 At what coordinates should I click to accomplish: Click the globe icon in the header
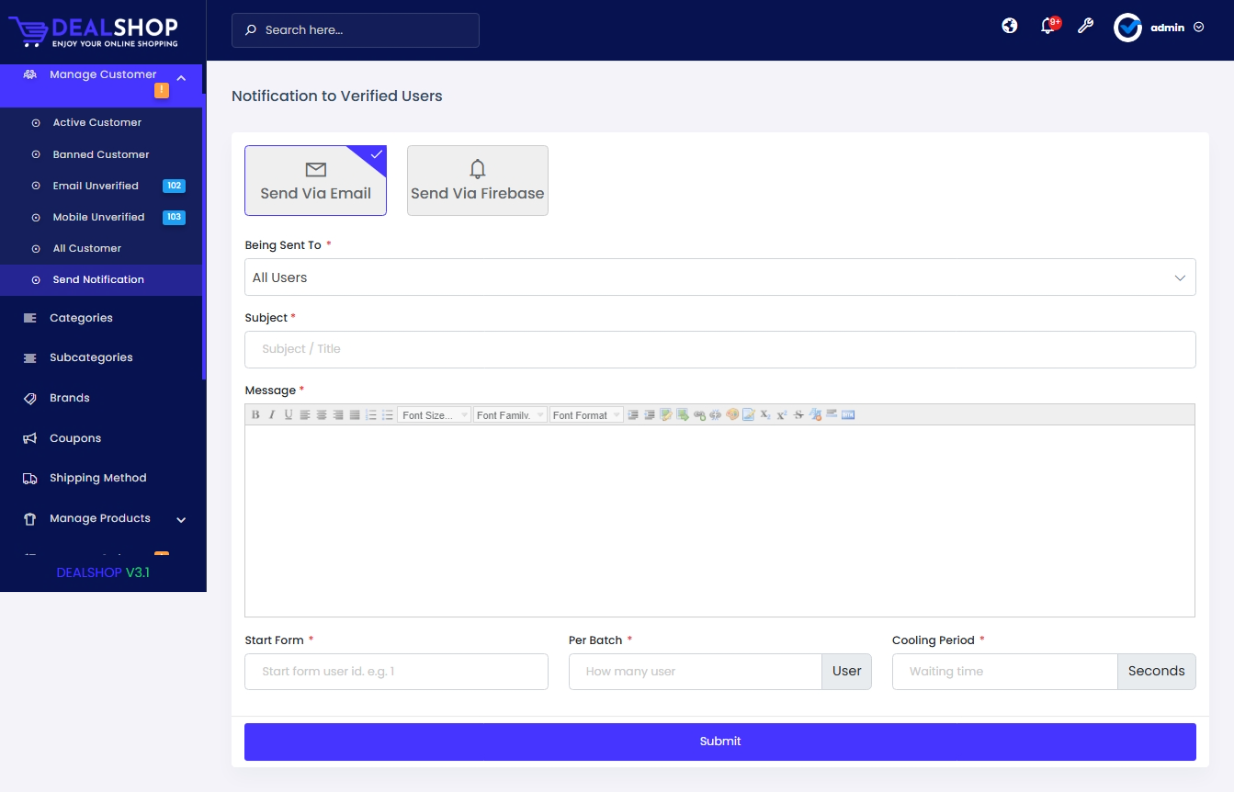coord(1010,27)
